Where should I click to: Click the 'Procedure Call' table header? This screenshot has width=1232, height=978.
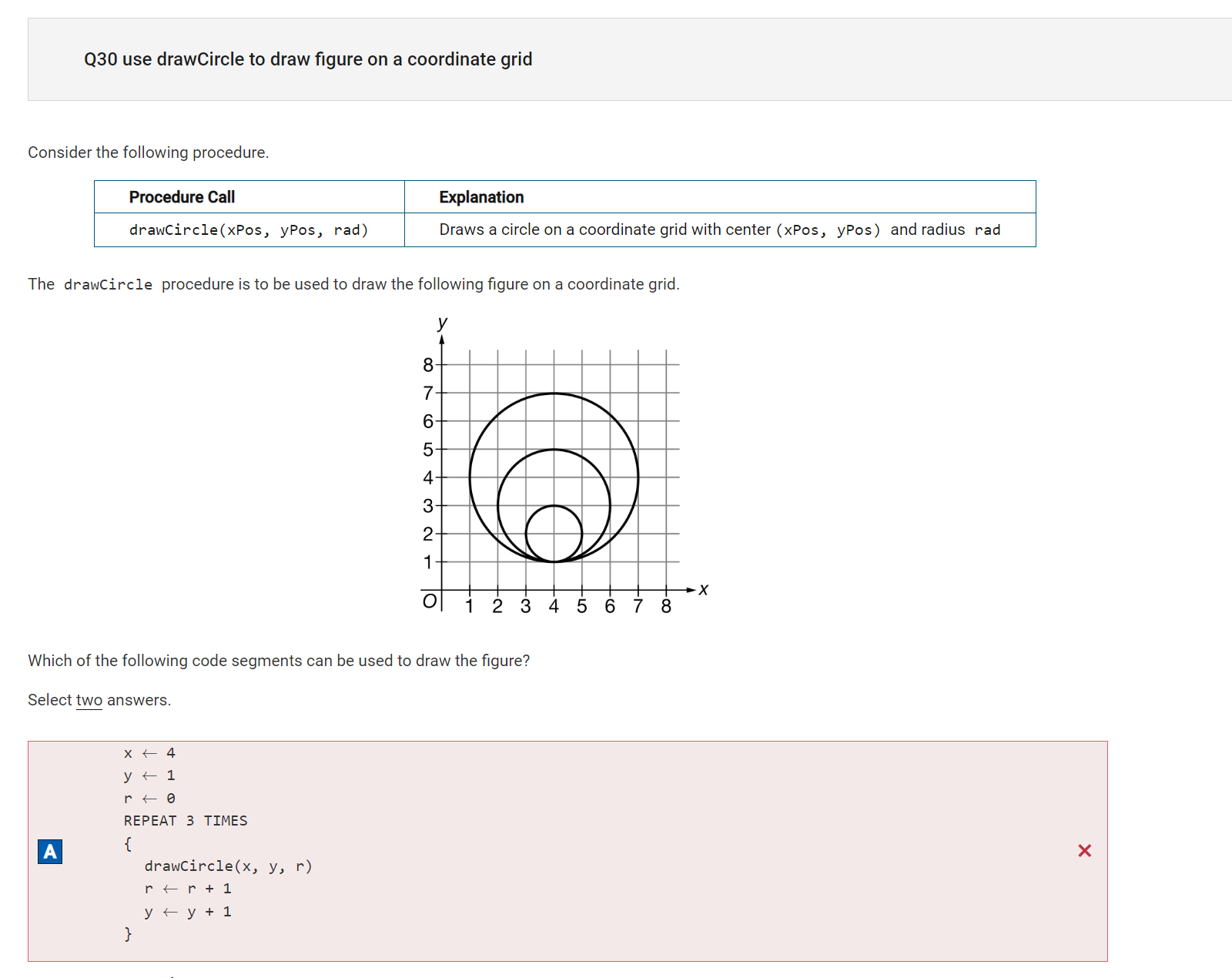click(182, 197)
